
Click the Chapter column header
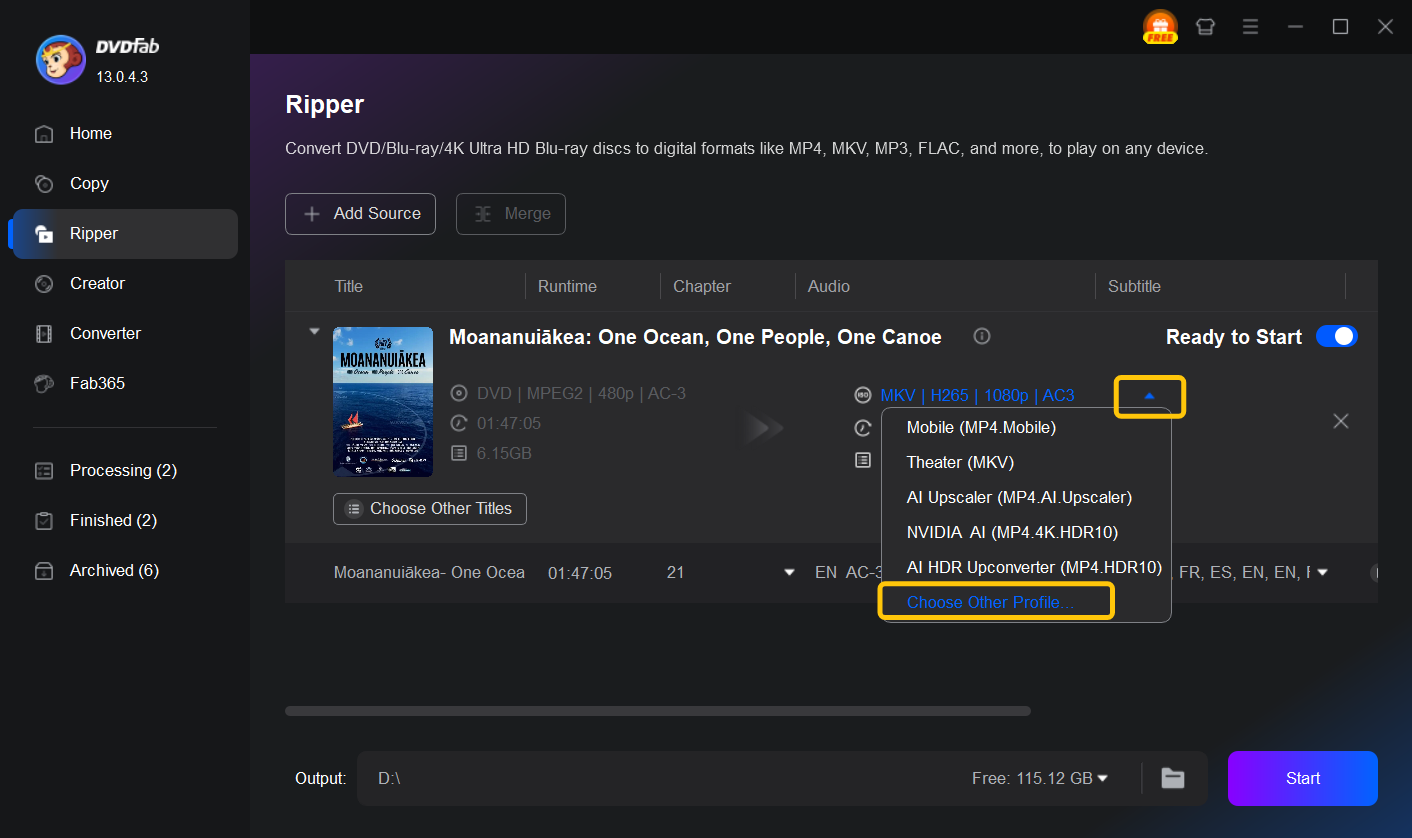point(701,286)
